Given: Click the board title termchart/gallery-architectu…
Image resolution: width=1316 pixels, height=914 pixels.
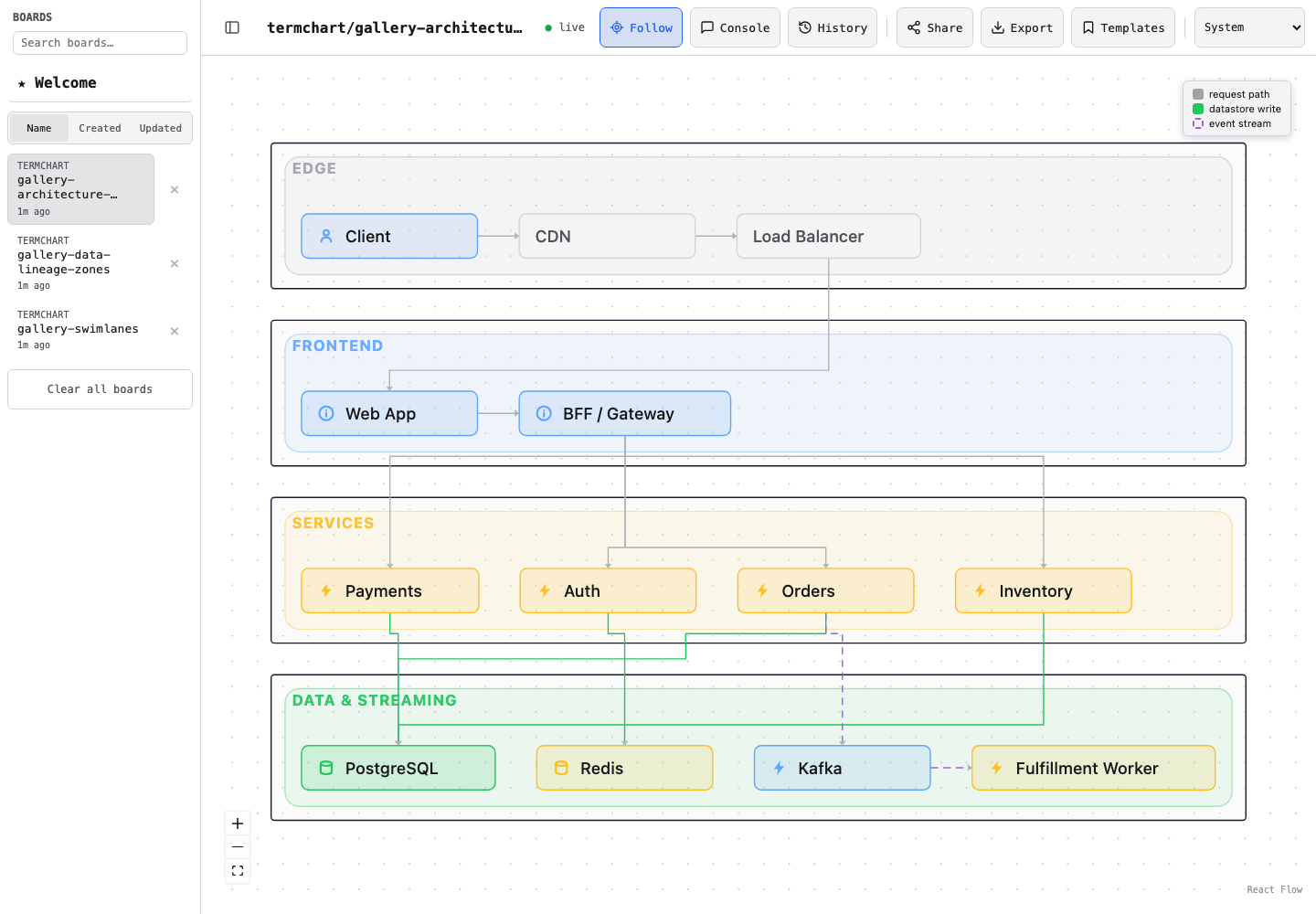Looking at the screenshot, I should (395, 27).
